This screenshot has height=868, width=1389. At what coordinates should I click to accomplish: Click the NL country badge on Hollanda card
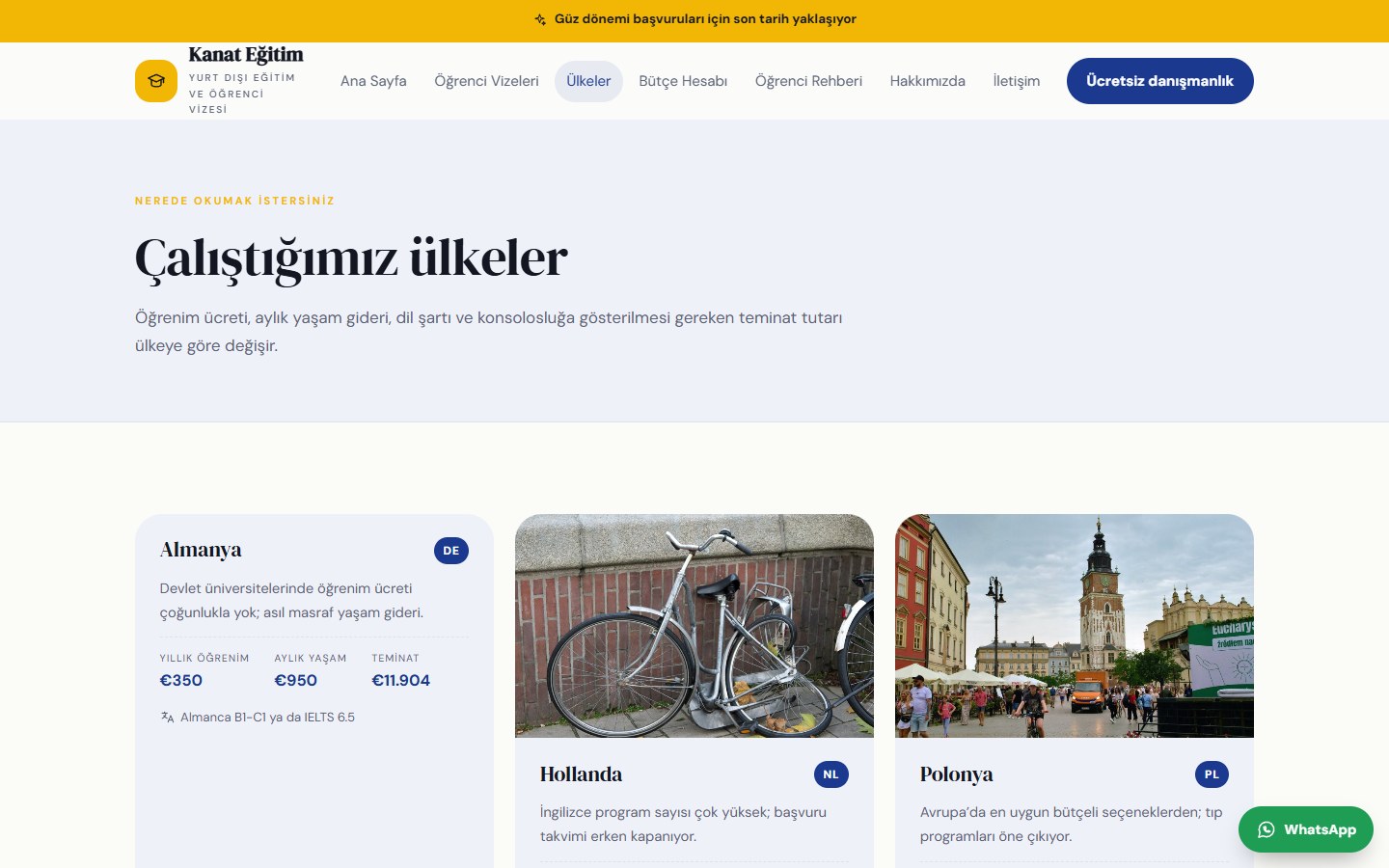(831, 774)
